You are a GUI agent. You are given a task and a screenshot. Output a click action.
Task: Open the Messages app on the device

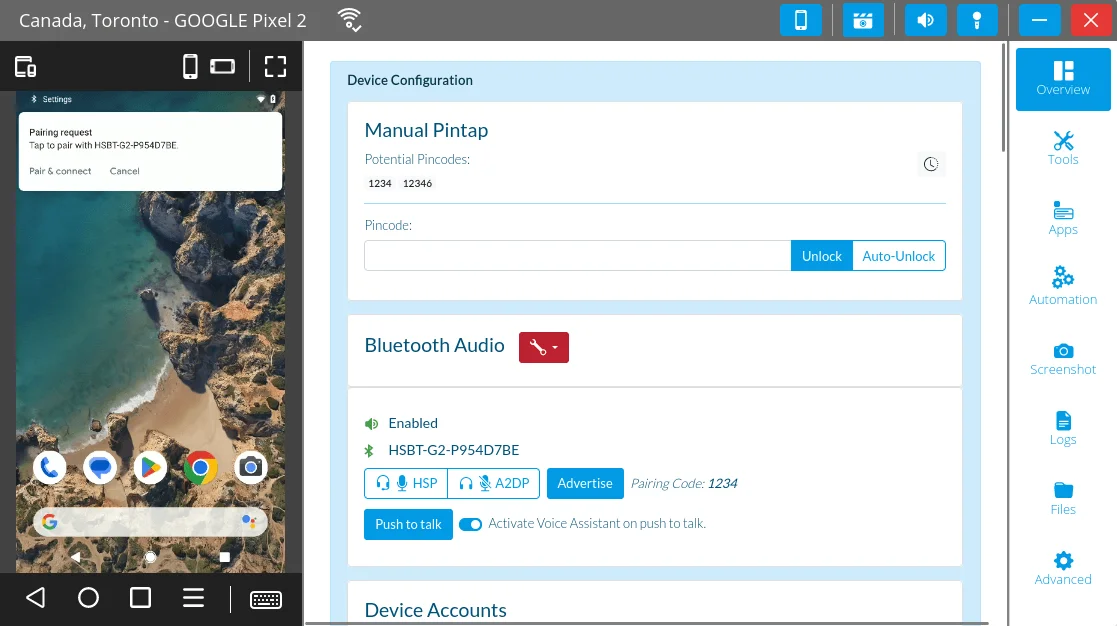100,467
